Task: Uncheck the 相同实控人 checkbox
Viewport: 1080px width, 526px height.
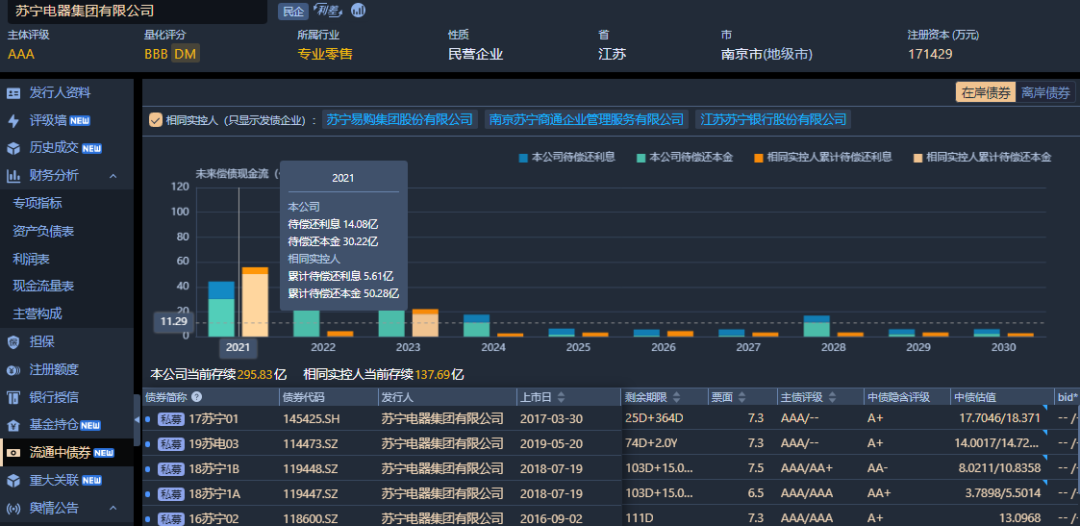Action: tap(155, 120)
